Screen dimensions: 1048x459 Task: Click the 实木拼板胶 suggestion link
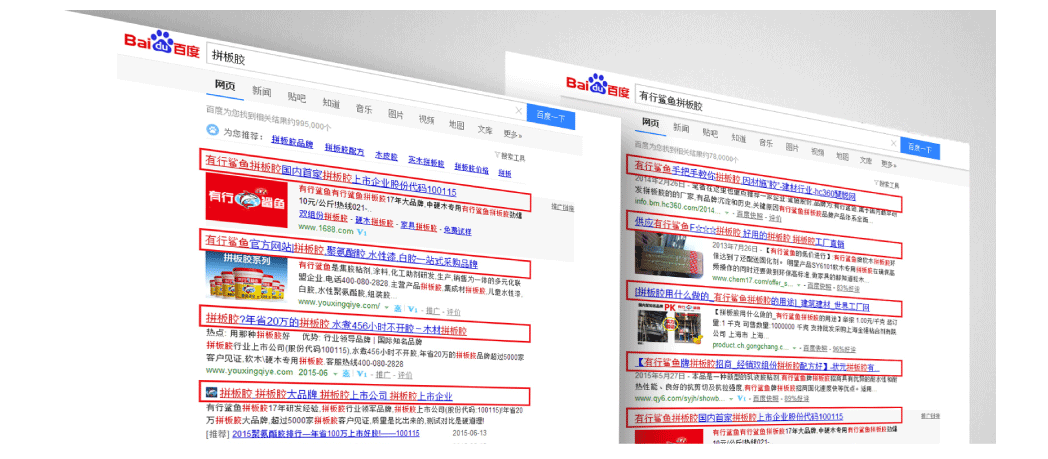426,162
